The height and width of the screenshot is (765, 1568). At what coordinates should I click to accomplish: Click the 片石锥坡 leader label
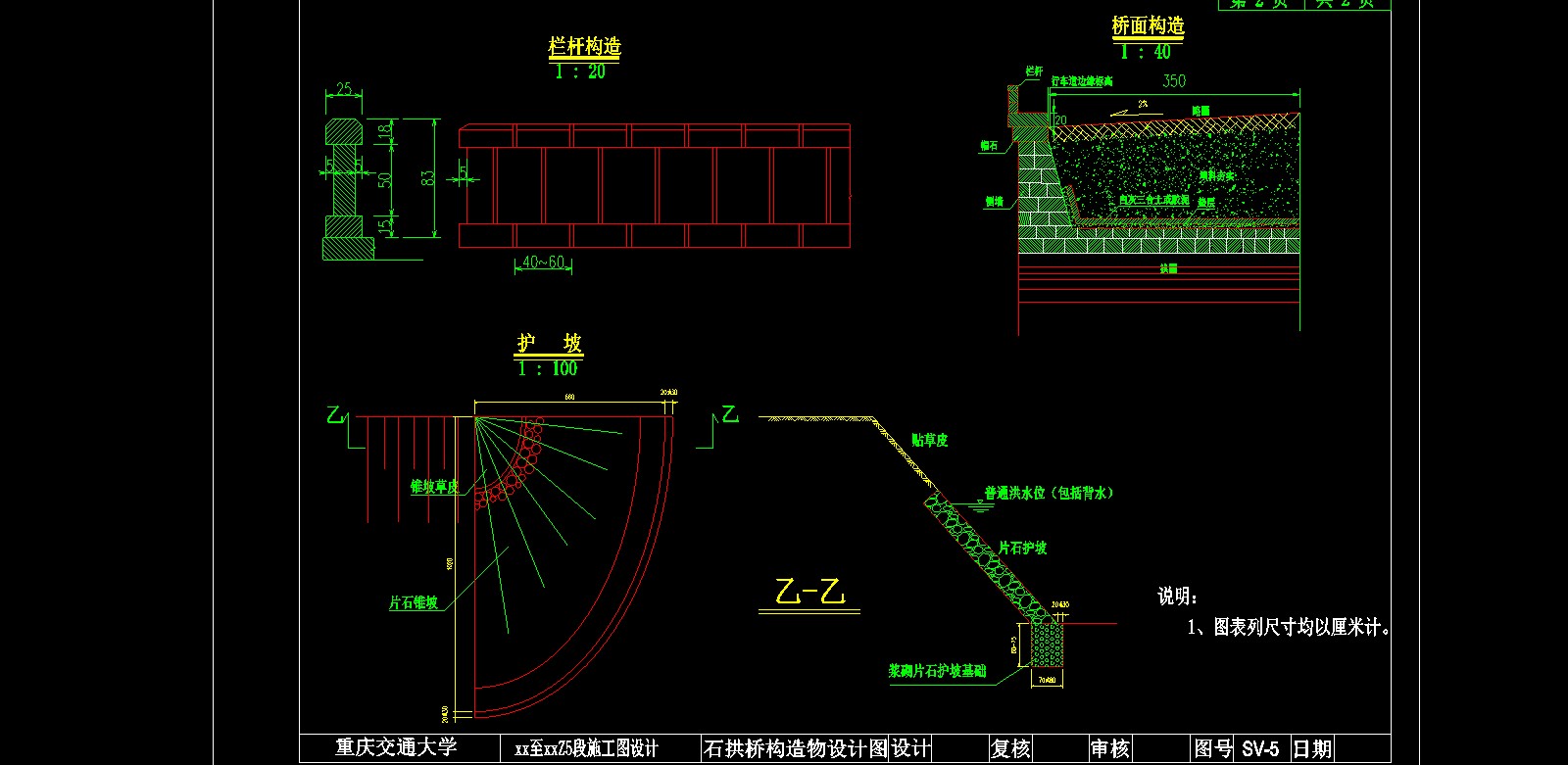(x=414, y=602)
